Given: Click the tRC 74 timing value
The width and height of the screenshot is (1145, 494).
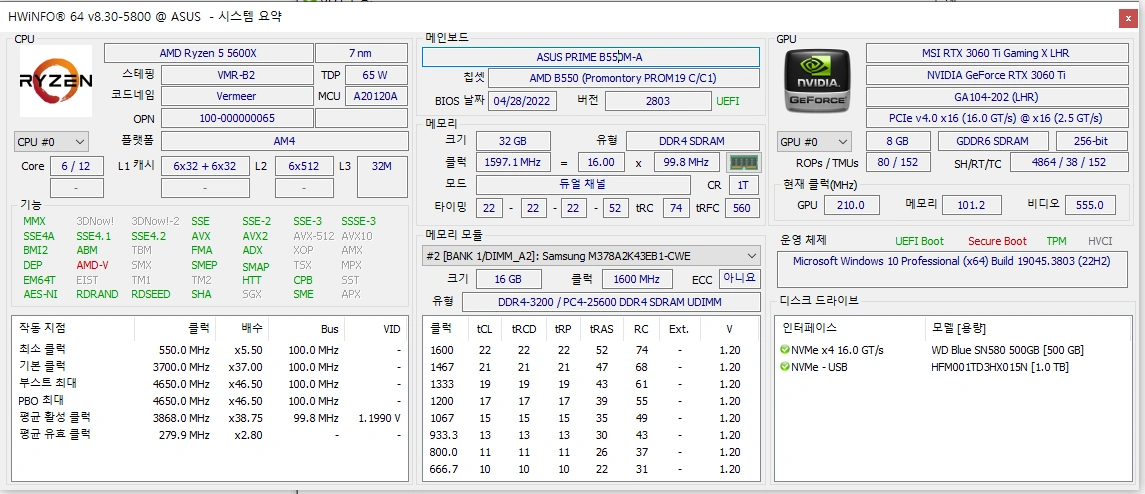Looking at the screenshot, I should click(x=676, y=208).
